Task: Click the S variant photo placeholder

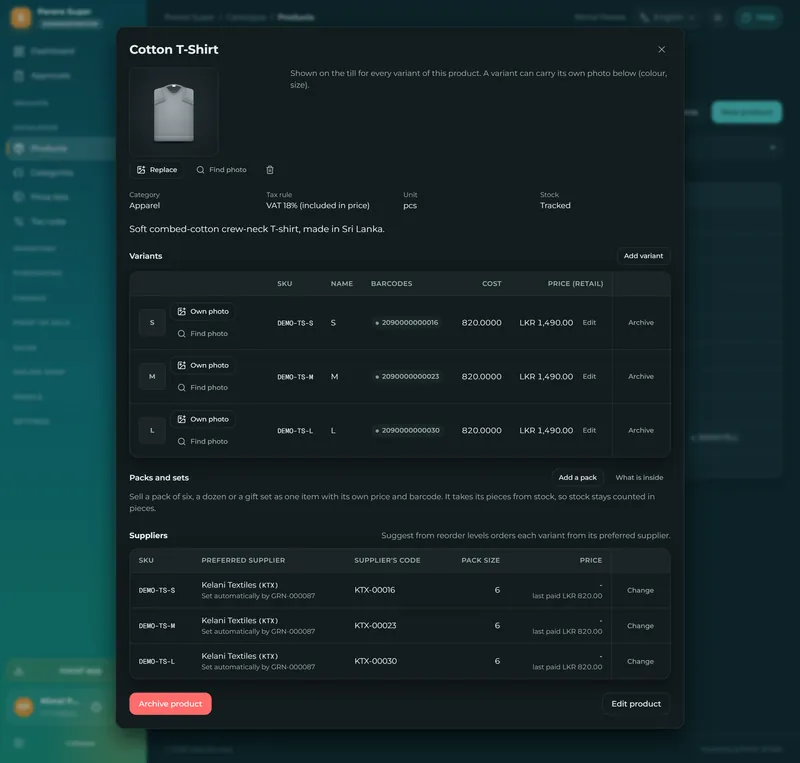Action: [x=152, y=323]
